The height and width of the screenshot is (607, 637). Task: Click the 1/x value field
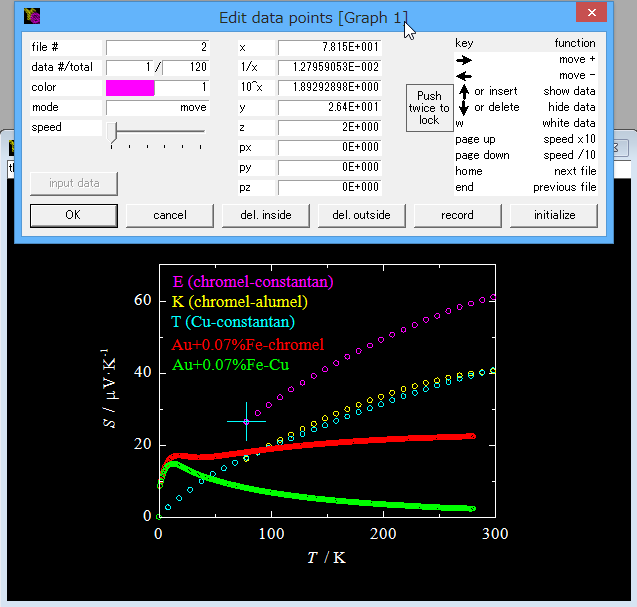[x=329, y=67]
